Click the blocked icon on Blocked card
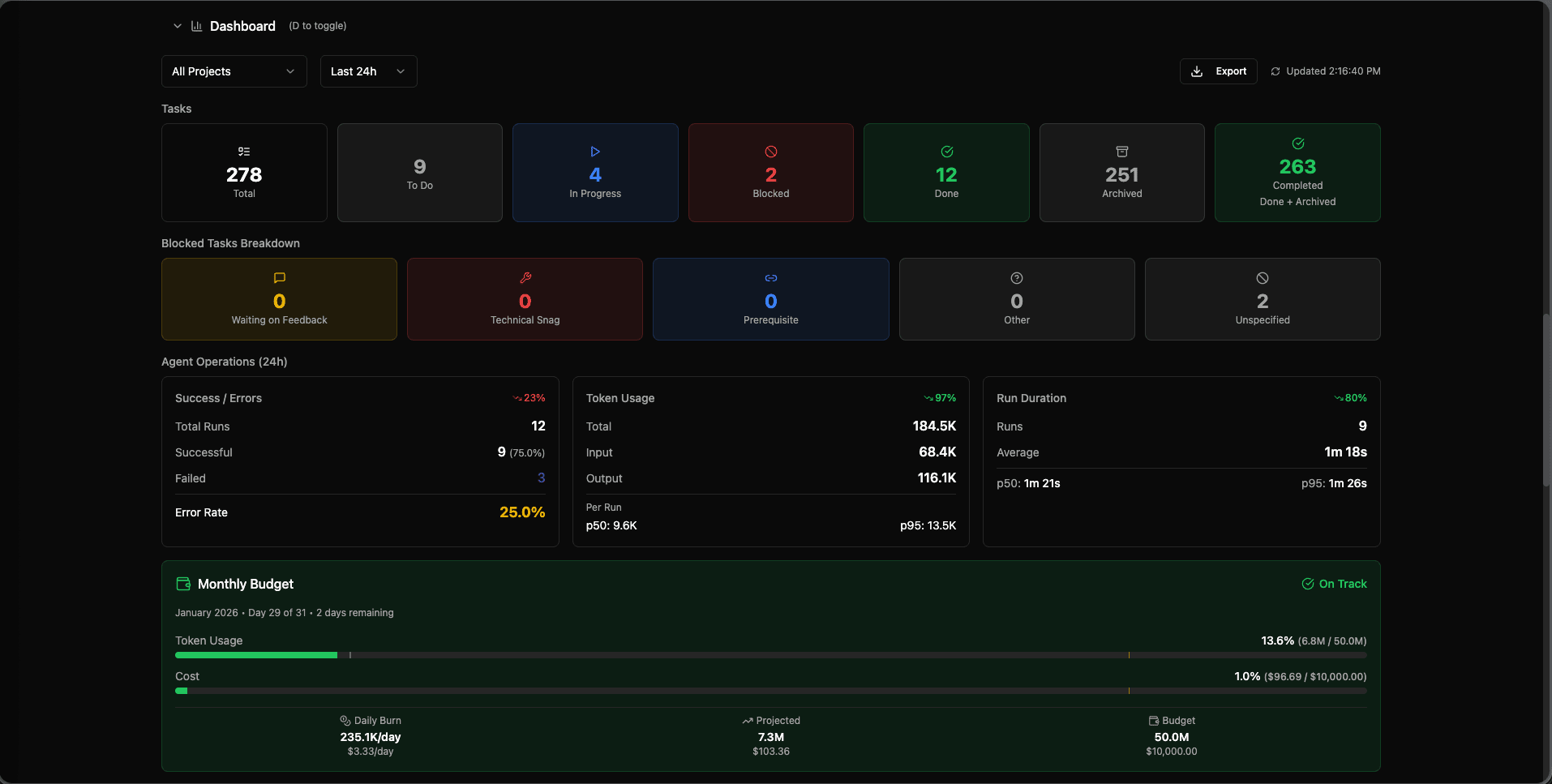The width and height of the screenshot is (1552, 784). (x=771, y=152)
